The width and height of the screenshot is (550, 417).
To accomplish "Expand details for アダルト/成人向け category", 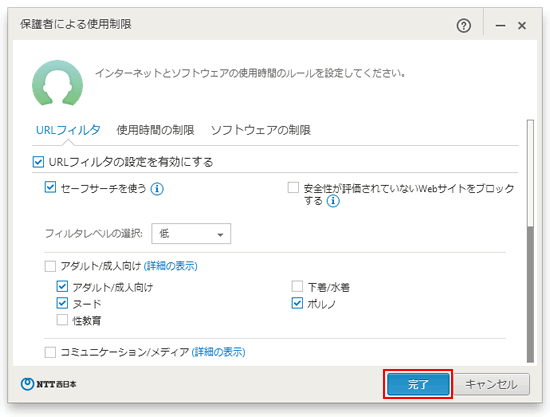I will (x=170, y=266).
